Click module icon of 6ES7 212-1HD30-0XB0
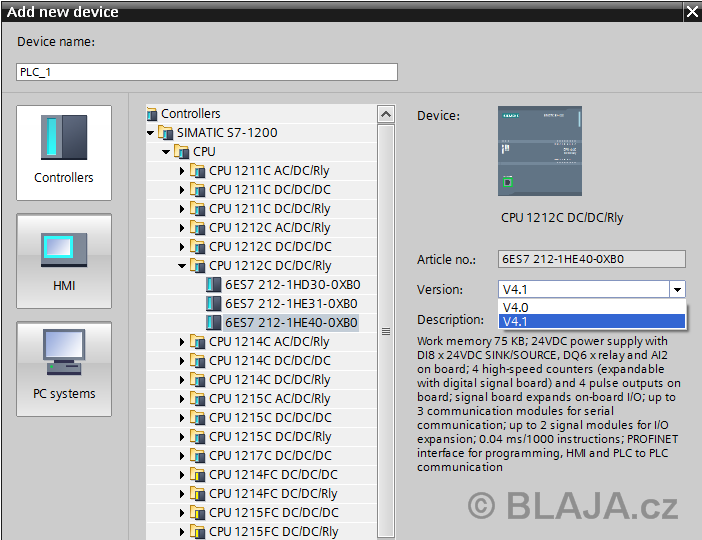Screen dimensions: 702x540 point(214,285)
